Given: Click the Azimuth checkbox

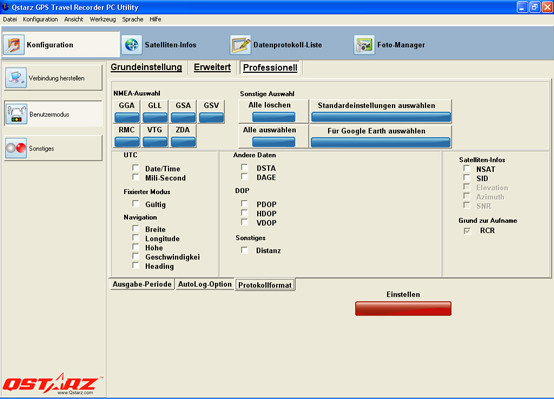Looking at the screenshot, I should 467,196.
